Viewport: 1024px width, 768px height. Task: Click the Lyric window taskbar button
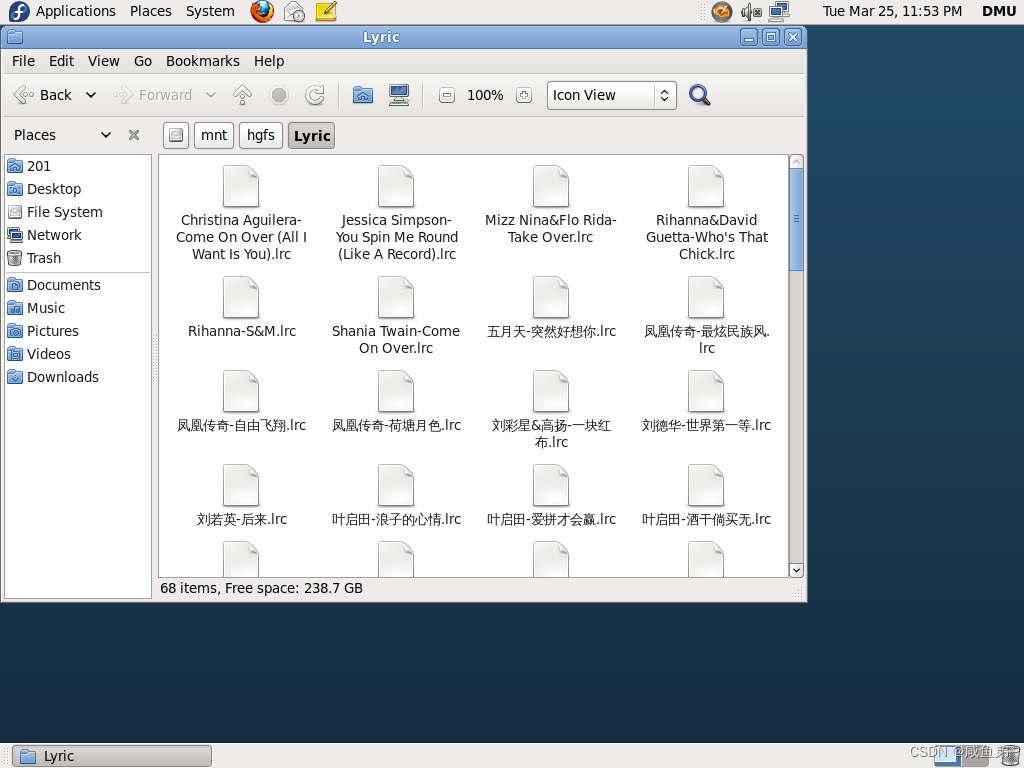pyautogui.click(x=112, y=756)
